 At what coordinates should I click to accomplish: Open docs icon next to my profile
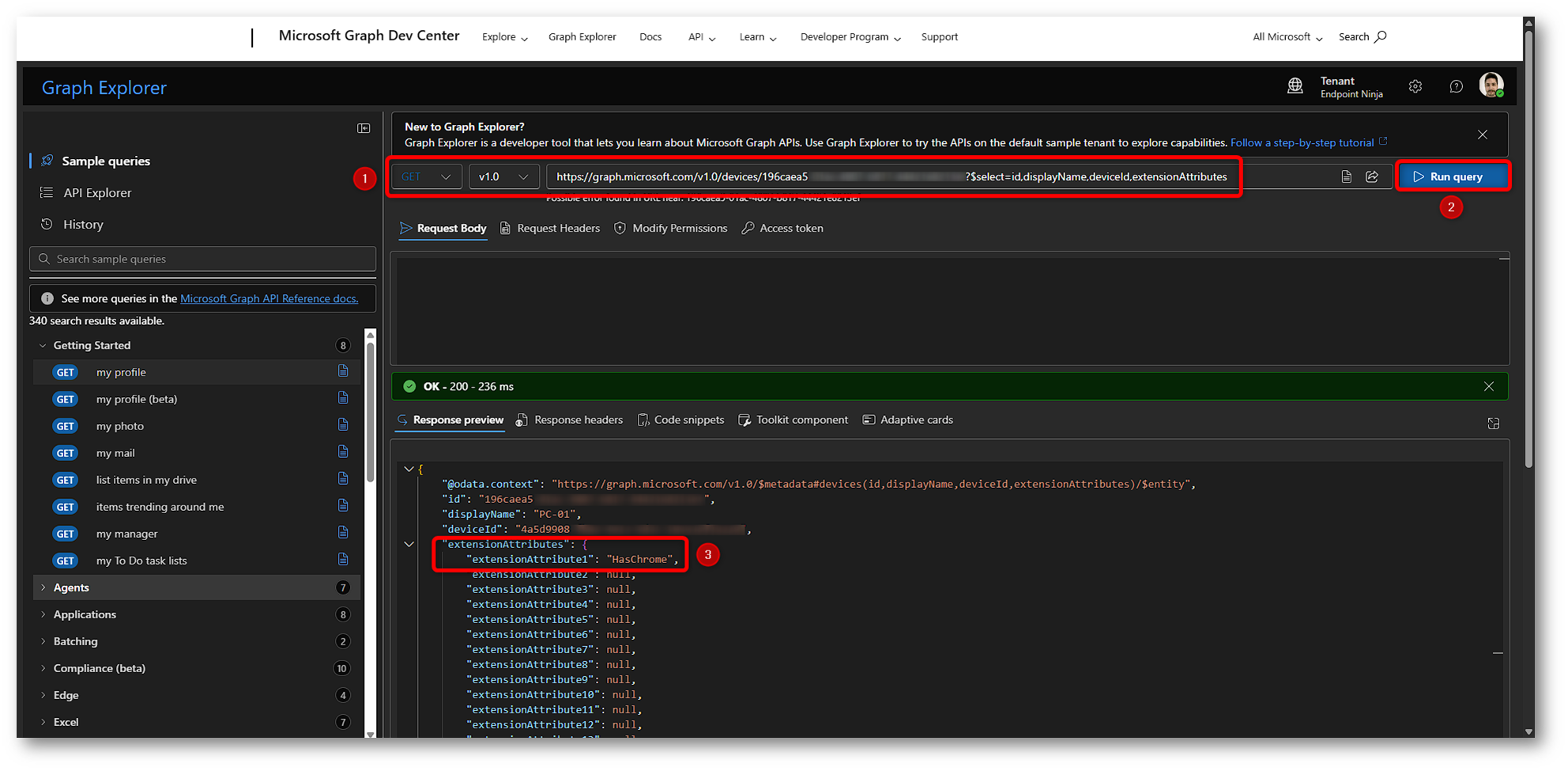point(343,371)
